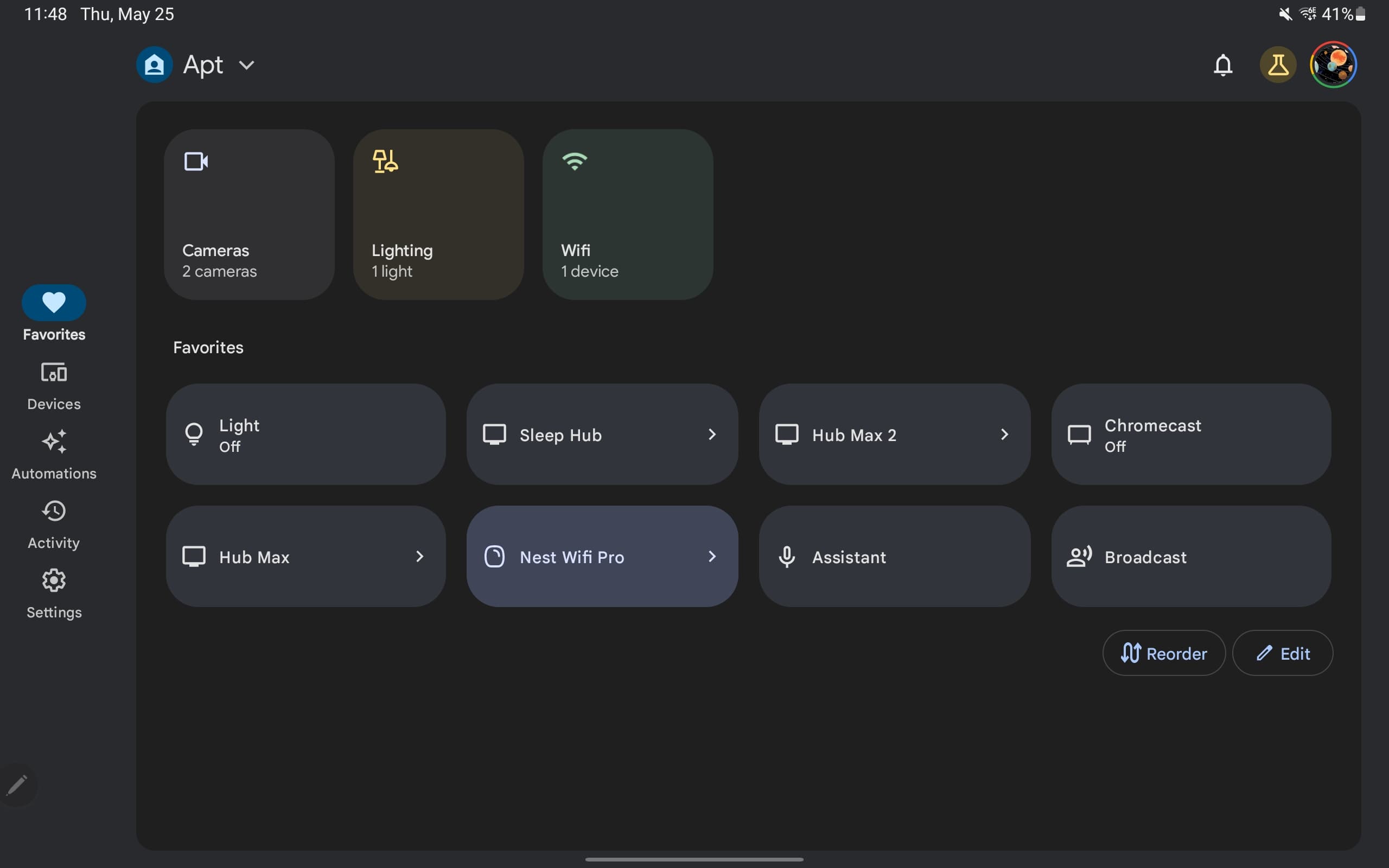This screenshot has height=868, width=1389.
Task: Open the Broadcast tile
Action: (x=1190, y=556)
